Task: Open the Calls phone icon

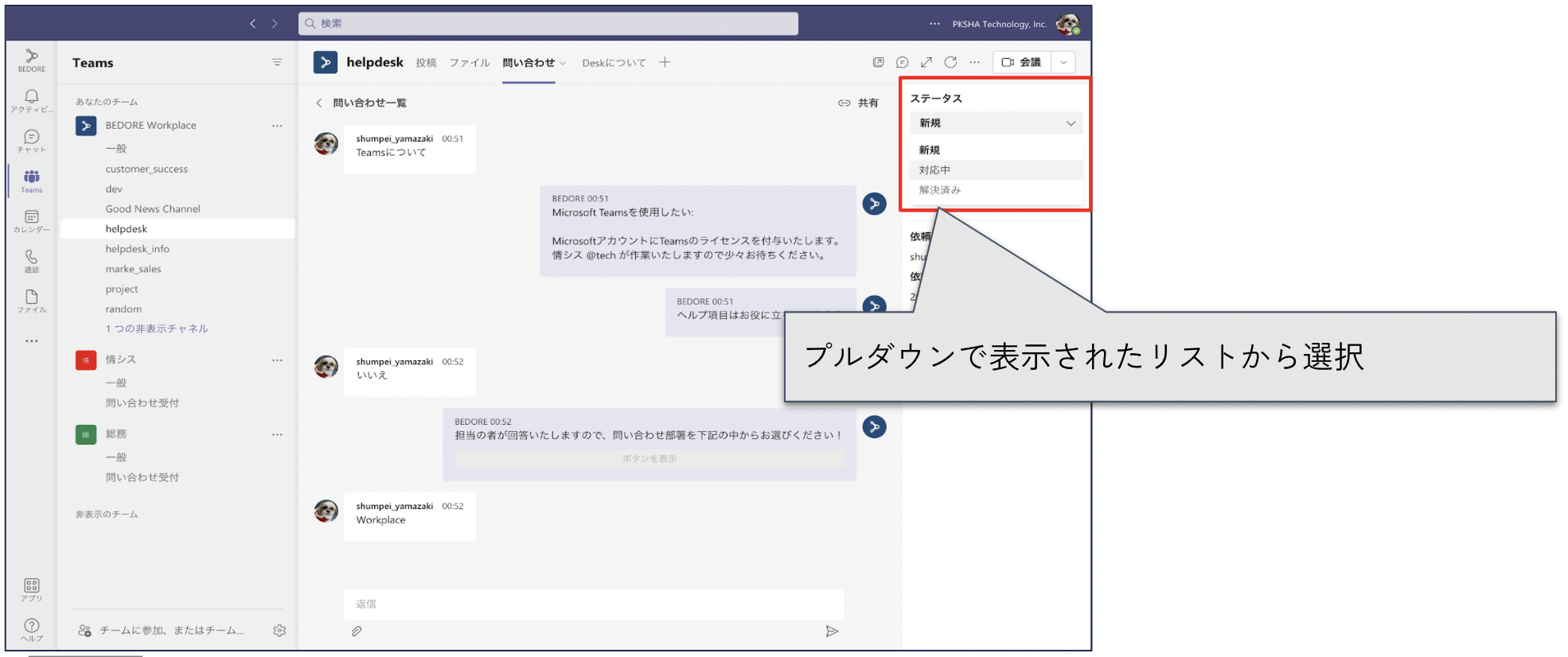Action: pyautogui.click(x=32, y=261)
